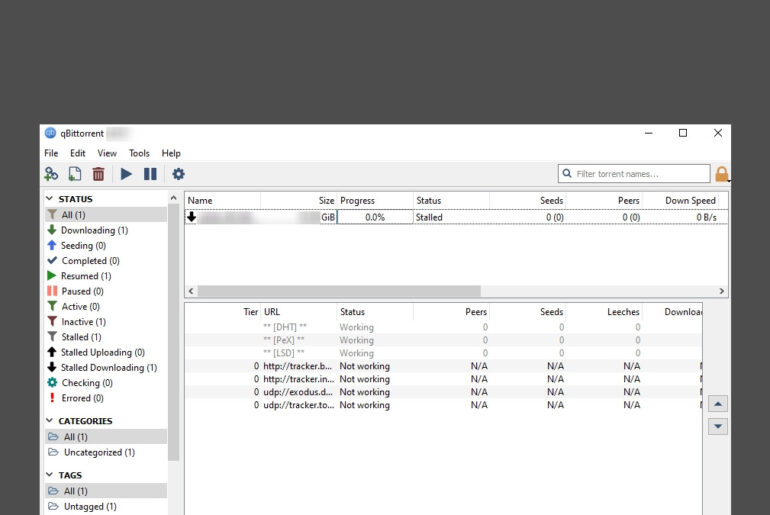Select the http://tracker.in... tracker row

click(443, 379)
